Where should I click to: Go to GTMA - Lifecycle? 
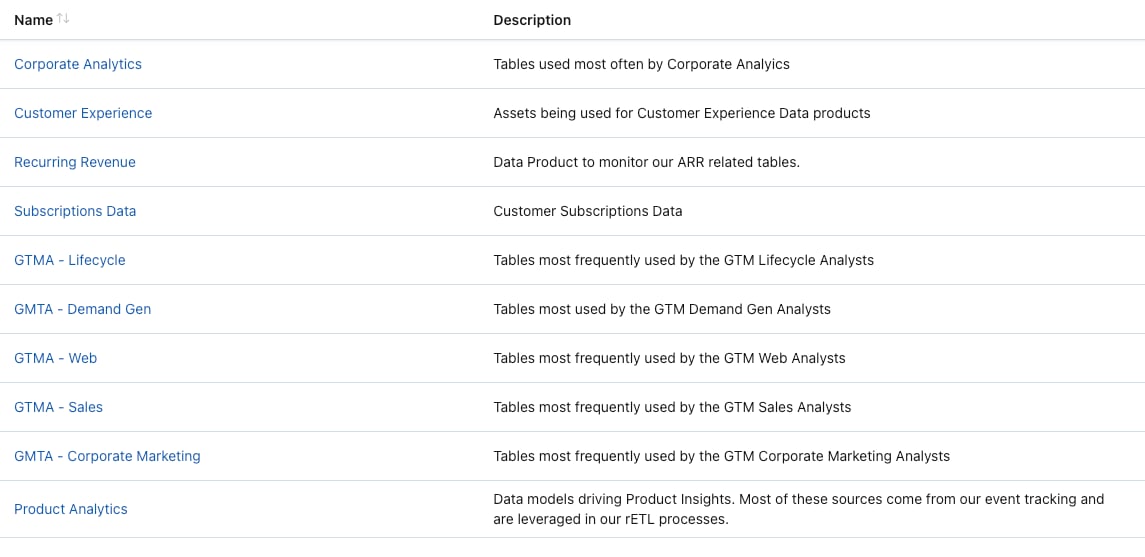pyautogui.click(x=69, y=260)
